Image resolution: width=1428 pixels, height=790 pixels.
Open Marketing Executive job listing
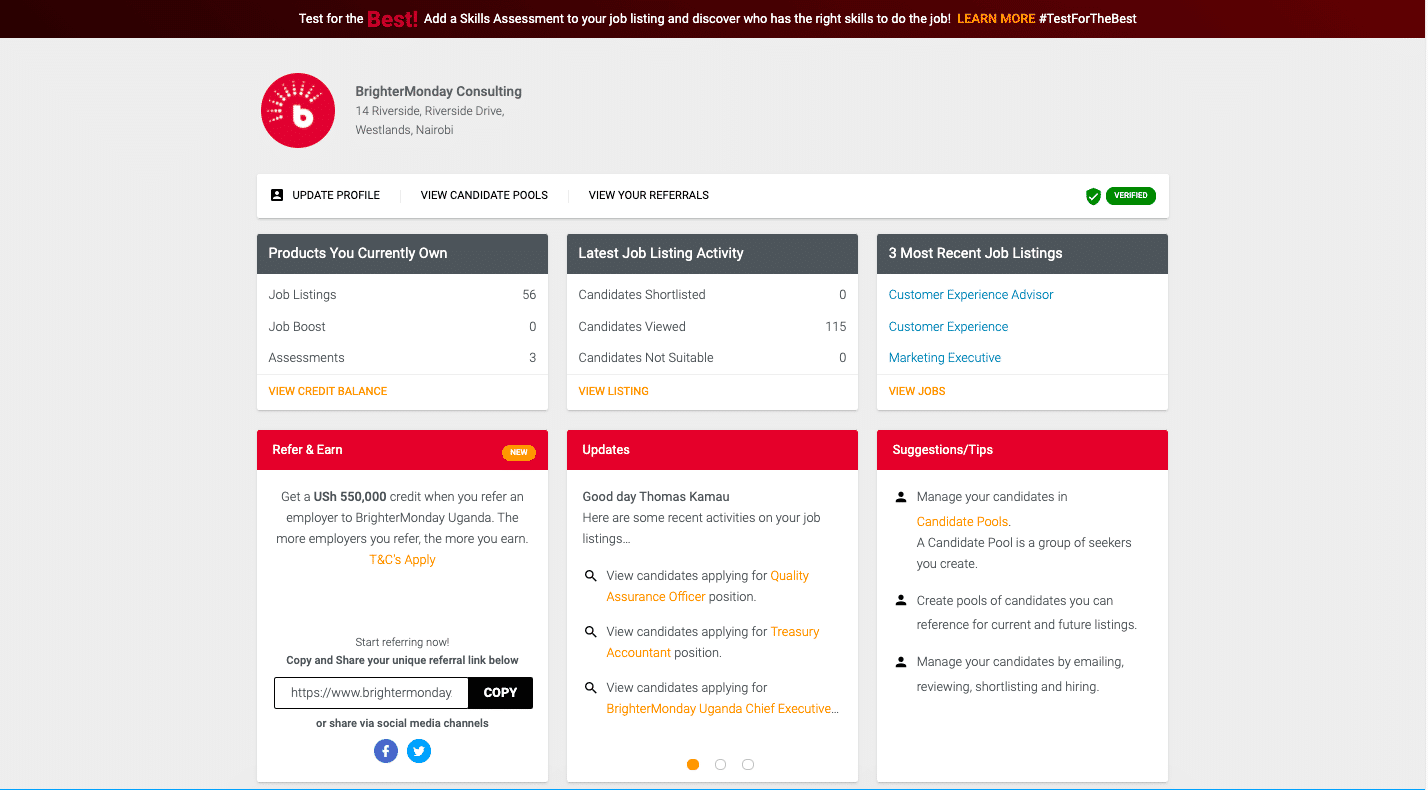(x=945, y=358)
